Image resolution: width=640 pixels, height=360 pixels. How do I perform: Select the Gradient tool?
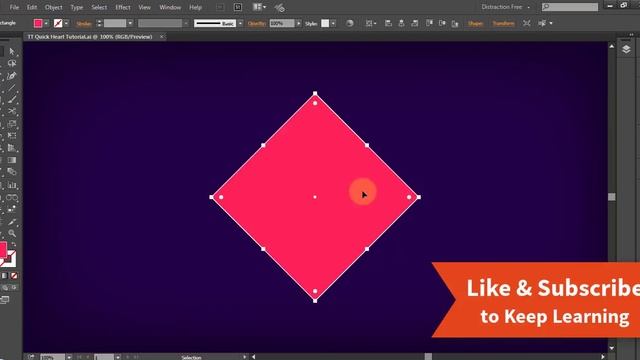[x=12, y=160]
